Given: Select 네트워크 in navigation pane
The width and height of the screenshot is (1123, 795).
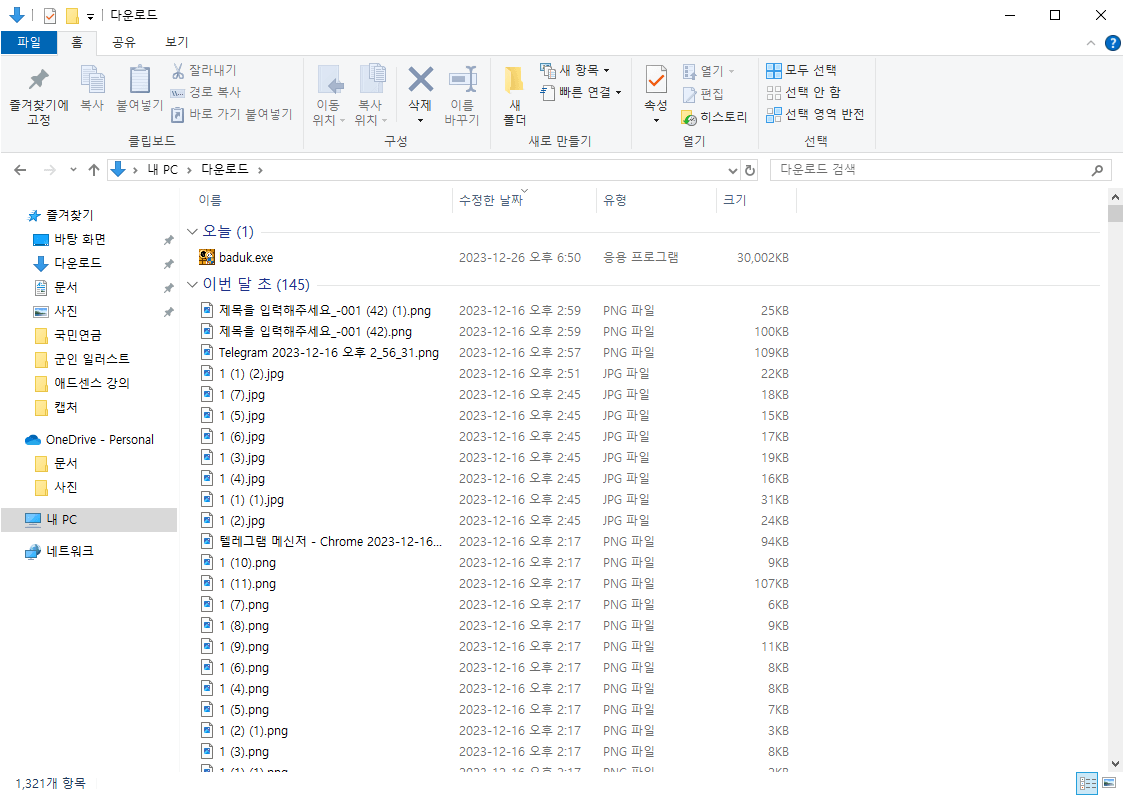Looking at the screenshot, I should (69, 551).
